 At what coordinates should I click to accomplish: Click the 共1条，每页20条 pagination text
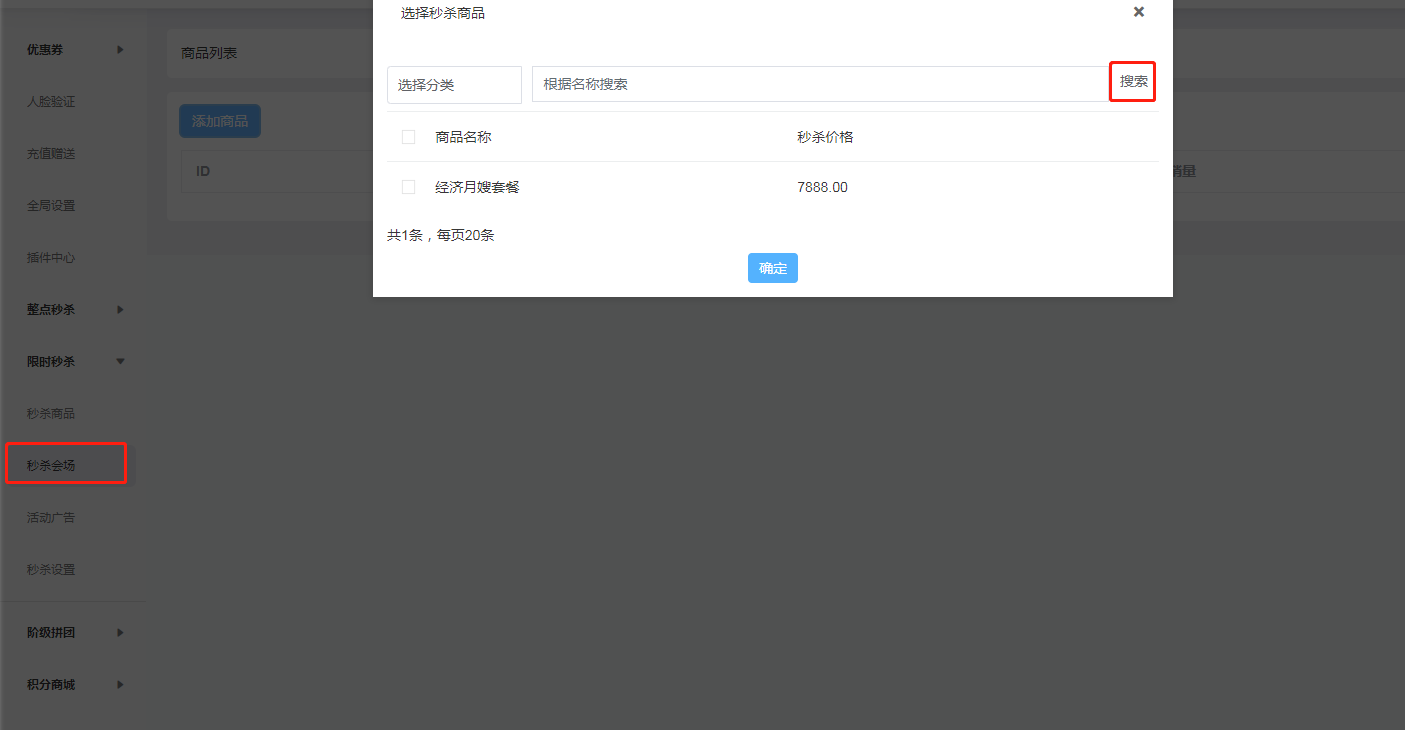pos(441,235)
